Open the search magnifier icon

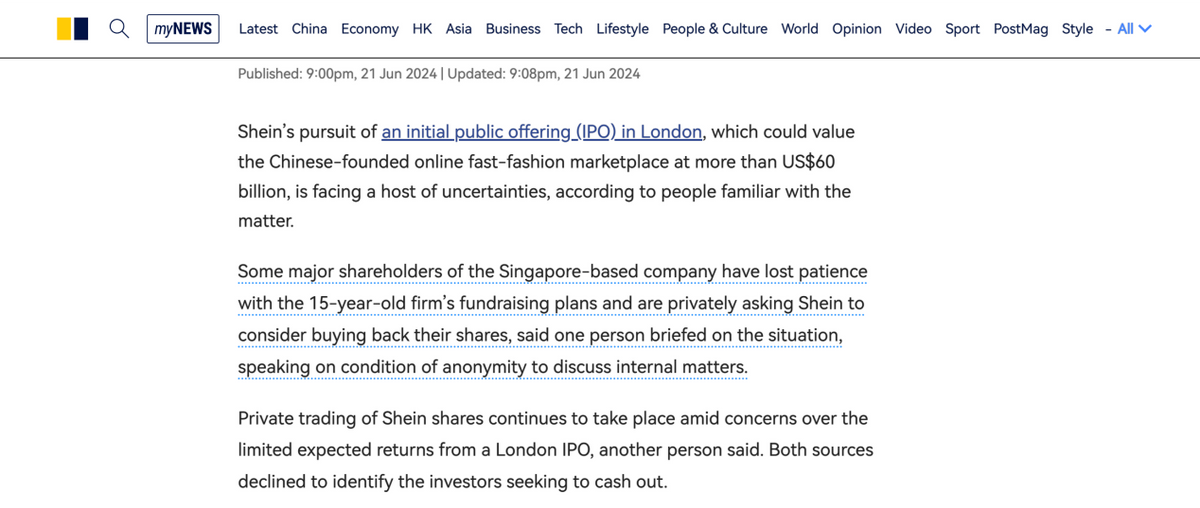pos(119,29)
